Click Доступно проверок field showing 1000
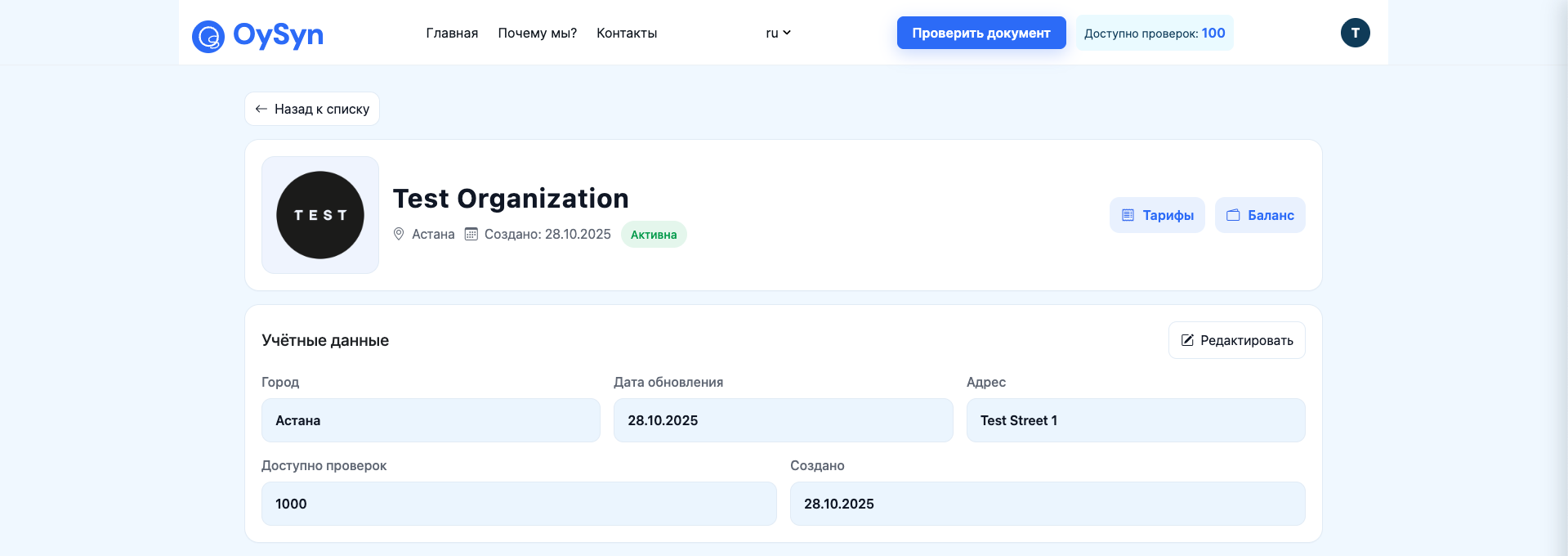This screenshot has height=556, width=1568. click(x=519, y=504)
